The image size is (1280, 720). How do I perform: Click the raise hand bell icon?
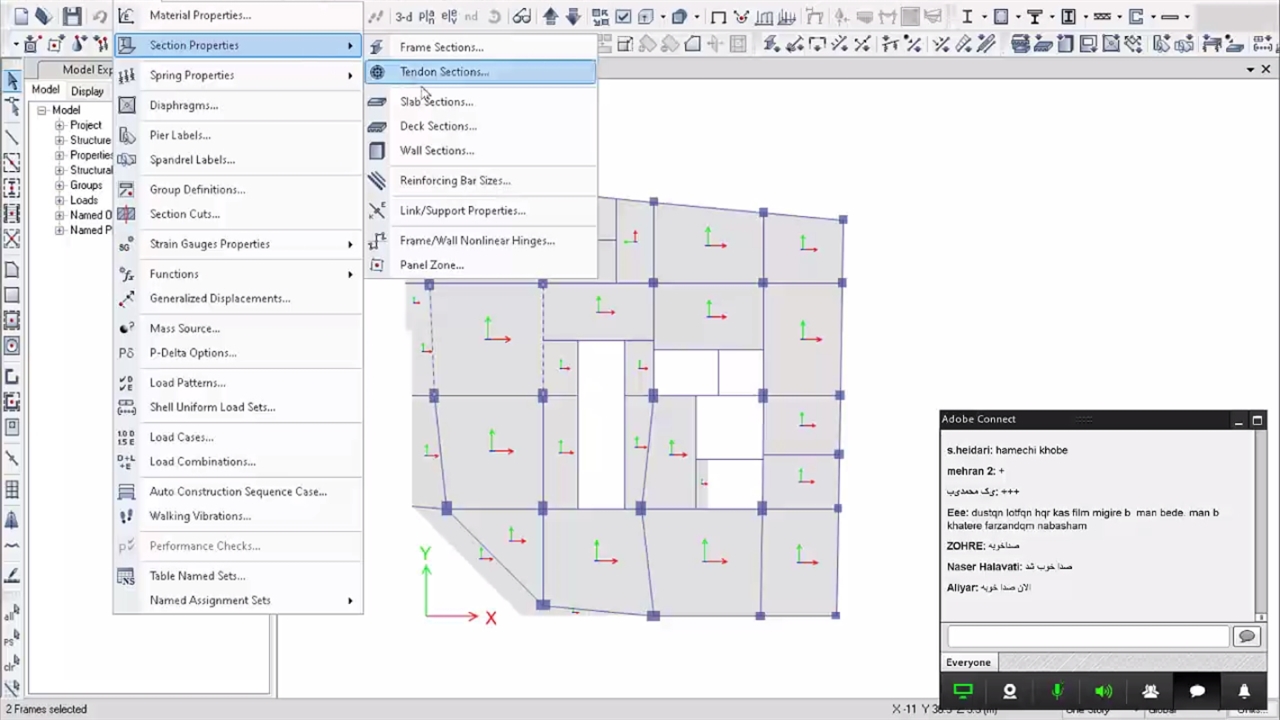1244,691
